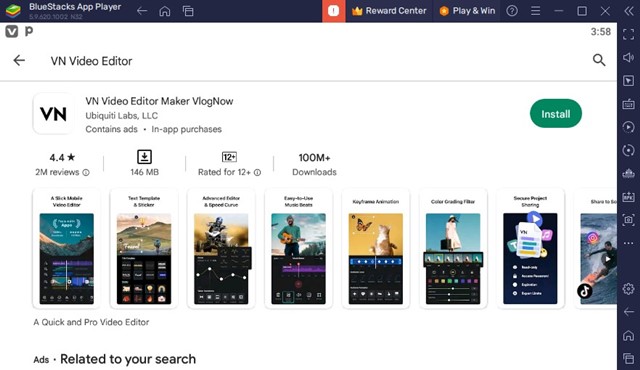
Task: Show more sidebar options (three dots)
Action: click(x=629, y=243)
